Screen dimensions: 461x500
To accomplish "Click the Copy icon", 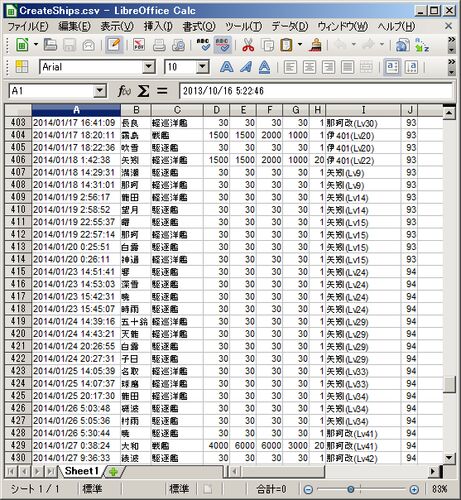I will click(267, 45).
